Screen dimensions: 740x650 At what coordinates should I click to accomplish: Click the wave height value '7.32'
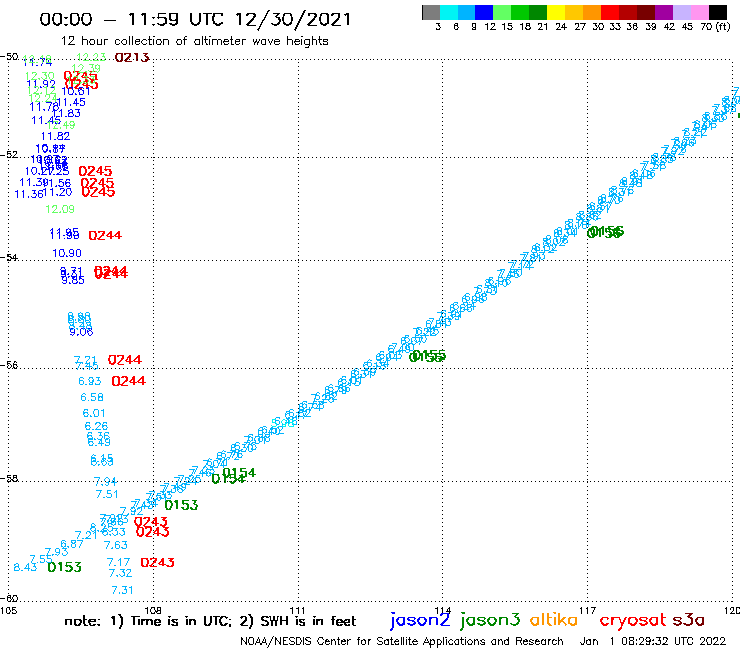click(x=120, y=573)
